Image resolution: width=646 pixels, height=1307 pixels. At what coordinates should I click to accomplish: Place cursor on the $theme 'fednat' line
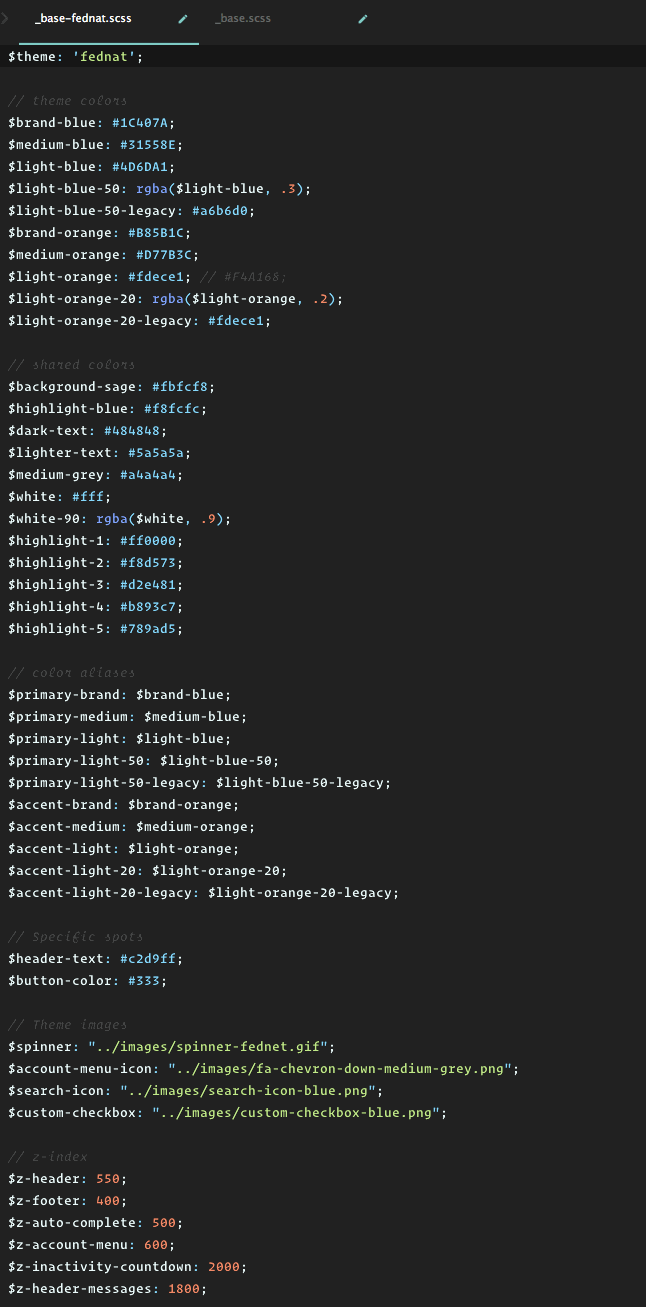click(323, 57)
